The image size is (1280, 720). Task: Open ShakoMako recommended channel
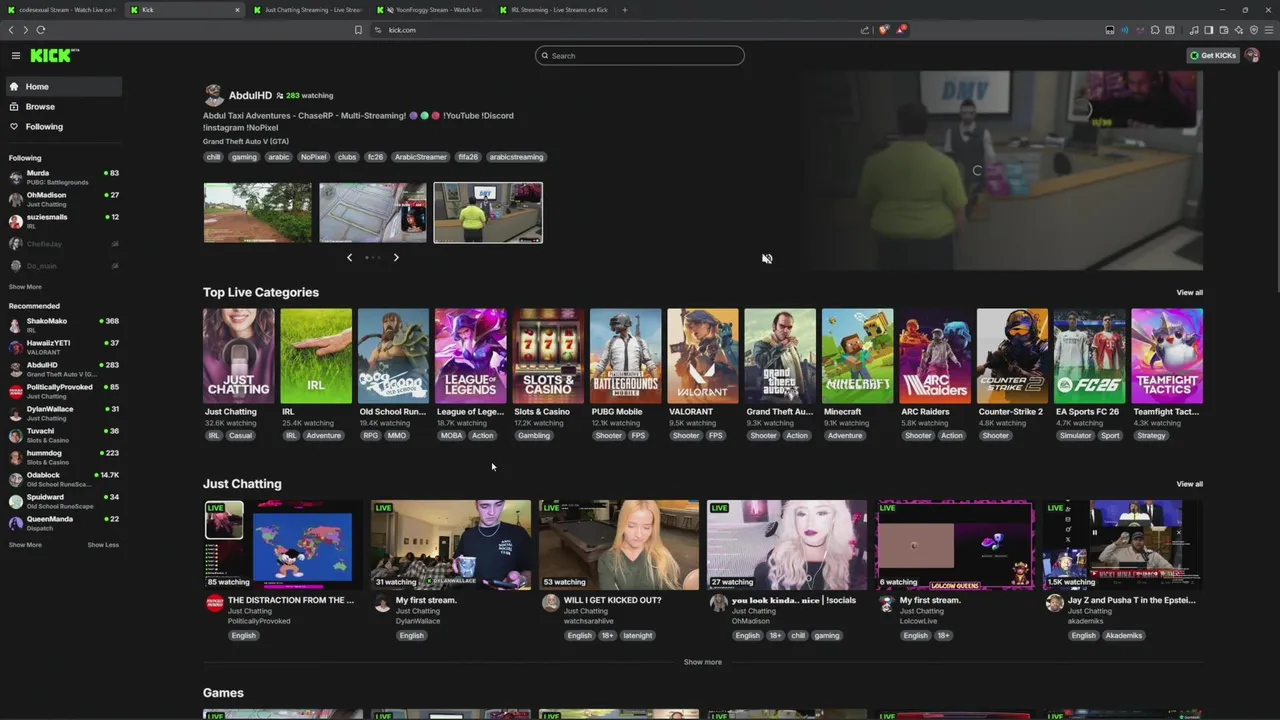(63, 325)
